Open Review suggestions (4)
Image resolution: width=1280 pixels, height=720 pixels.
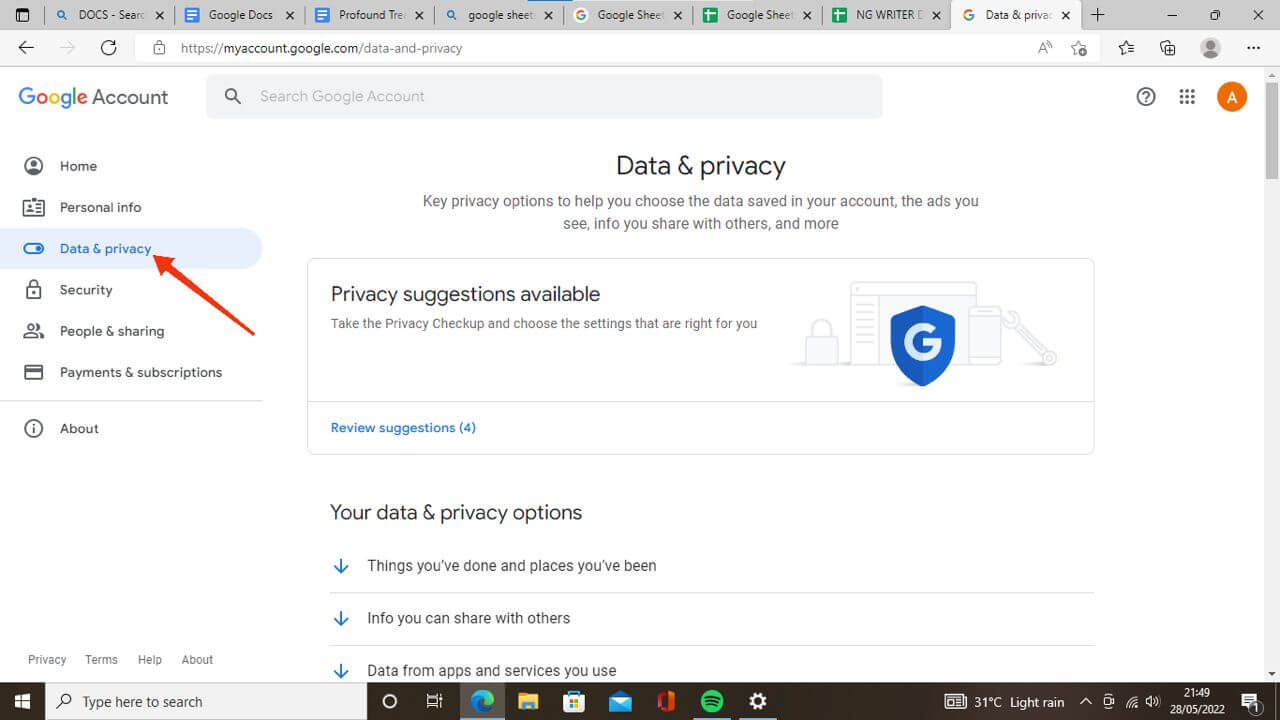tap(403, 427)
